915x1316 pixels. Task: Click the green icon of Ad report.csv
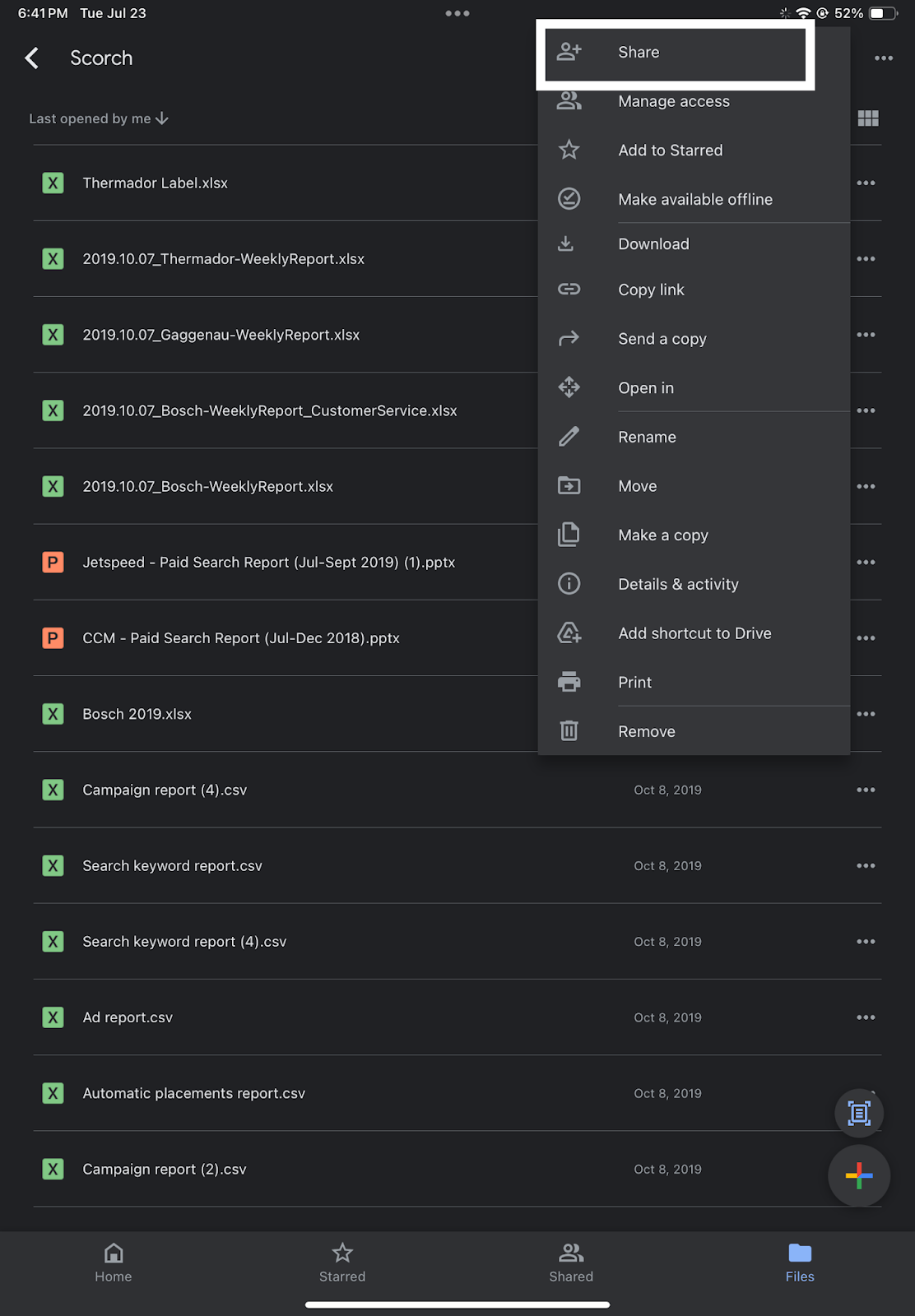click(53, 1017)
